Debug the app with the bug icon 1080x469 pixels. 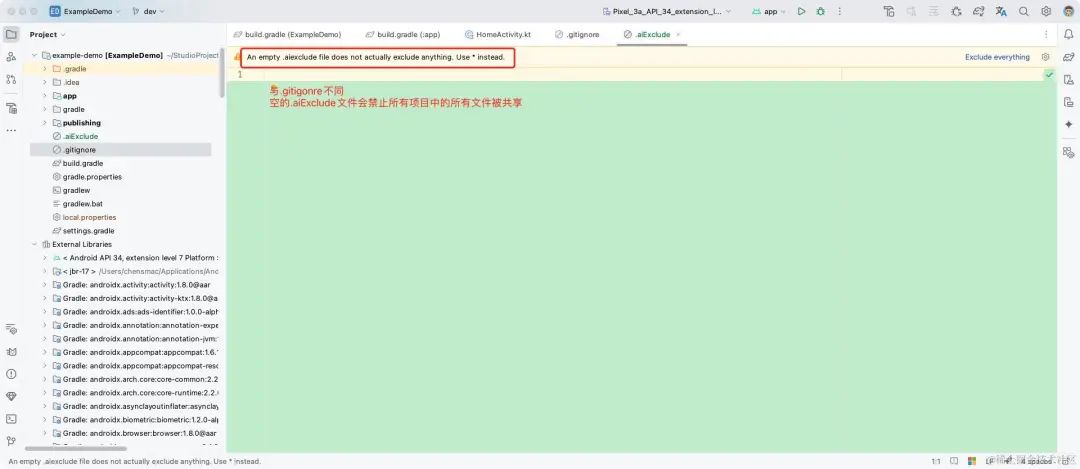click(x=820, y=12)
